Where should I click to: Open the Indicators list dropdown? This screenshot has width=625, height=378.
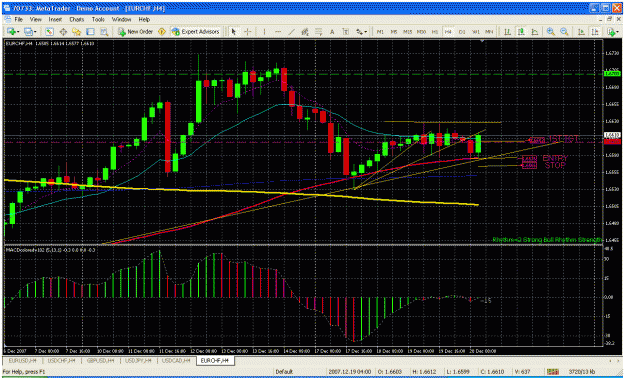613,32
